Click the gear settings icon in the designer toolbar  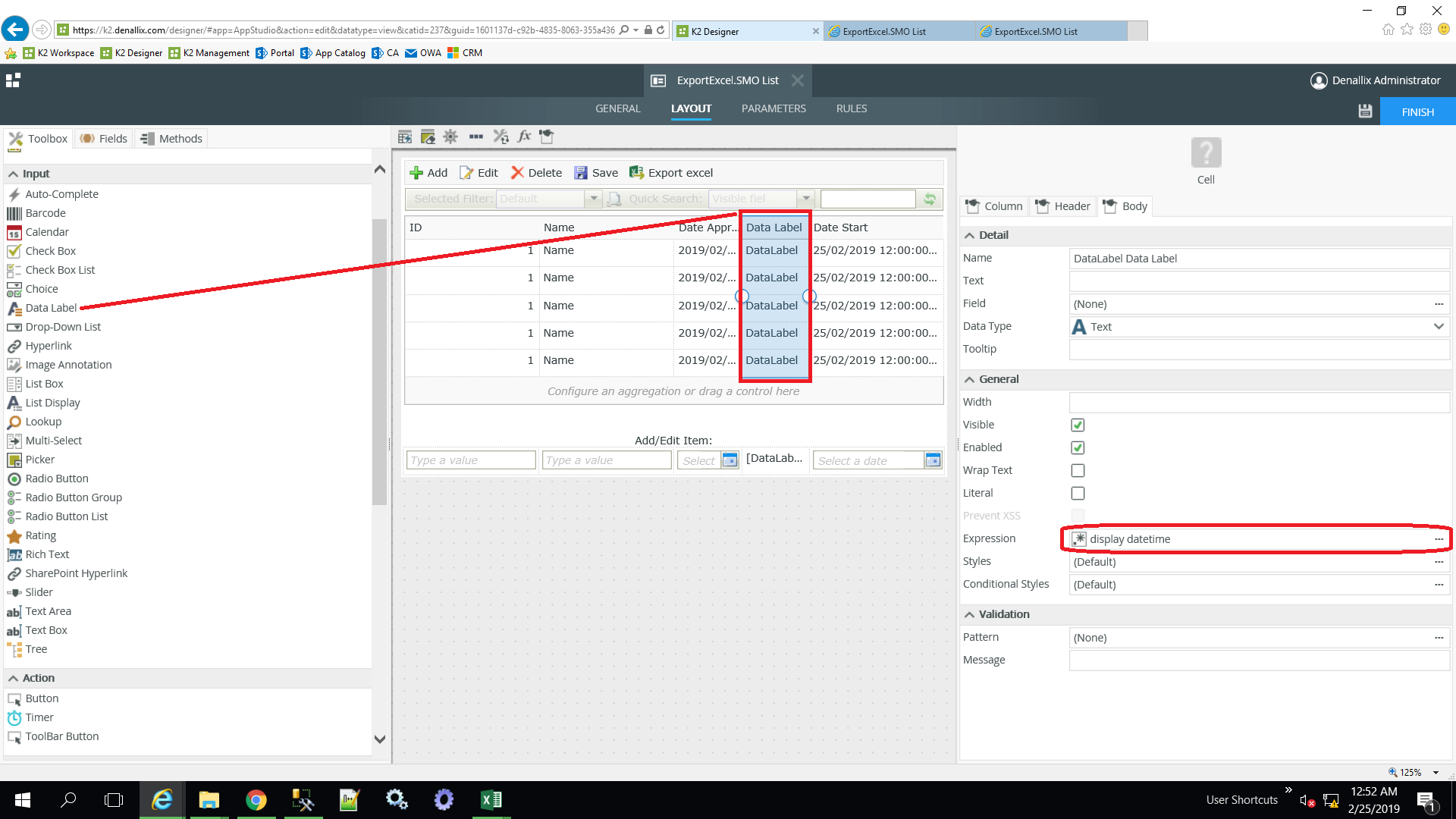pyautogui.click(x=450, y=136)
